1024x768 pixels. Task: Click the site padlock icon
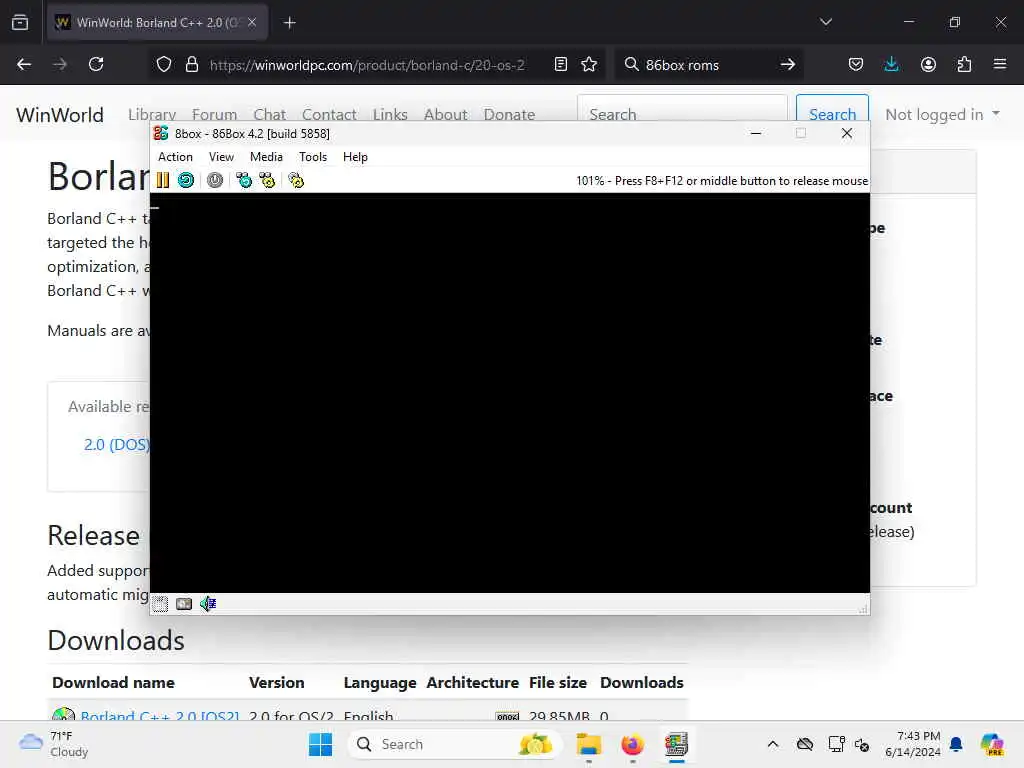pos(191,64)
